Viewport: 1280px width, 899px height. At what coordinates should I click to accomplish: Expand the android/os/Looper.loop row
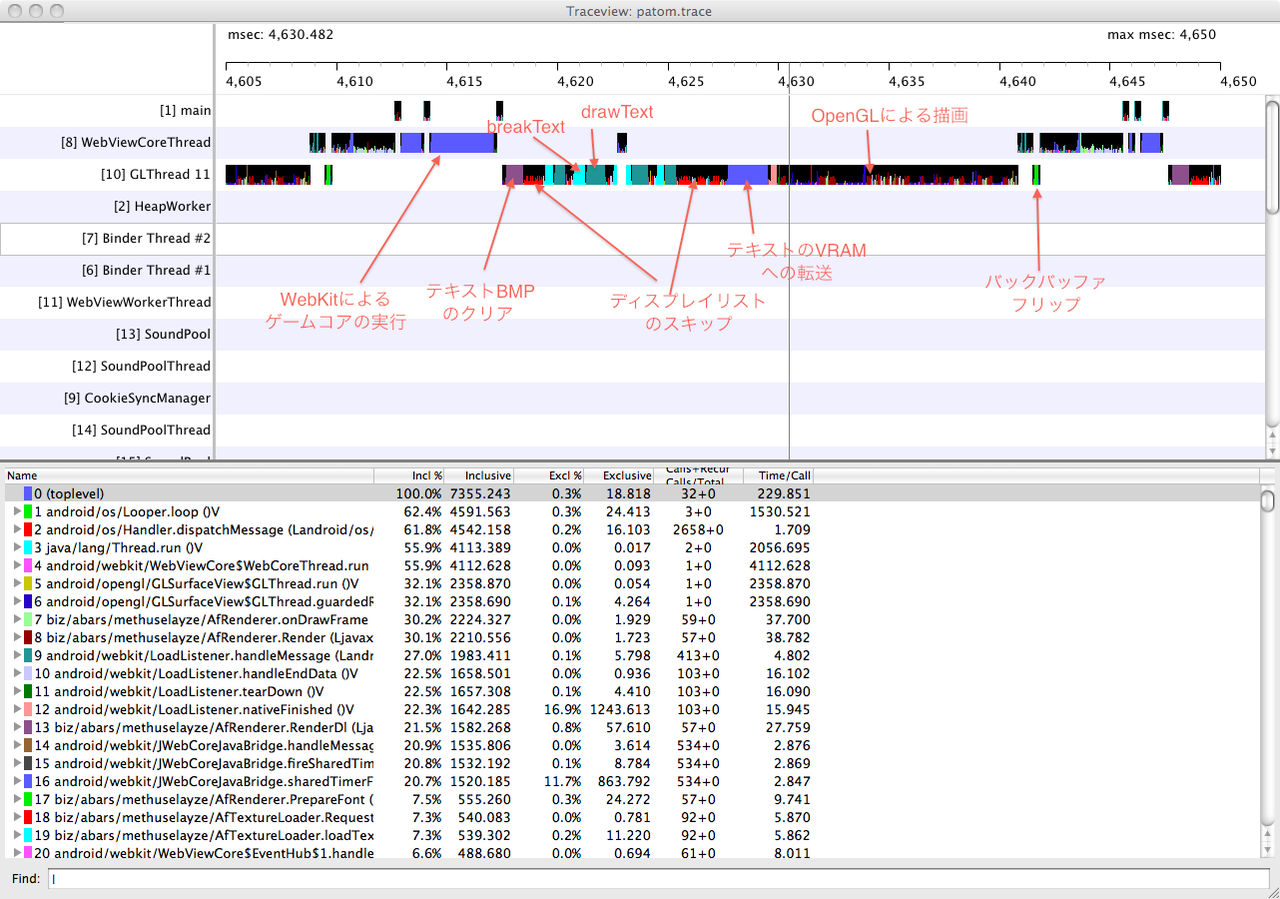[x=16, y=511]
